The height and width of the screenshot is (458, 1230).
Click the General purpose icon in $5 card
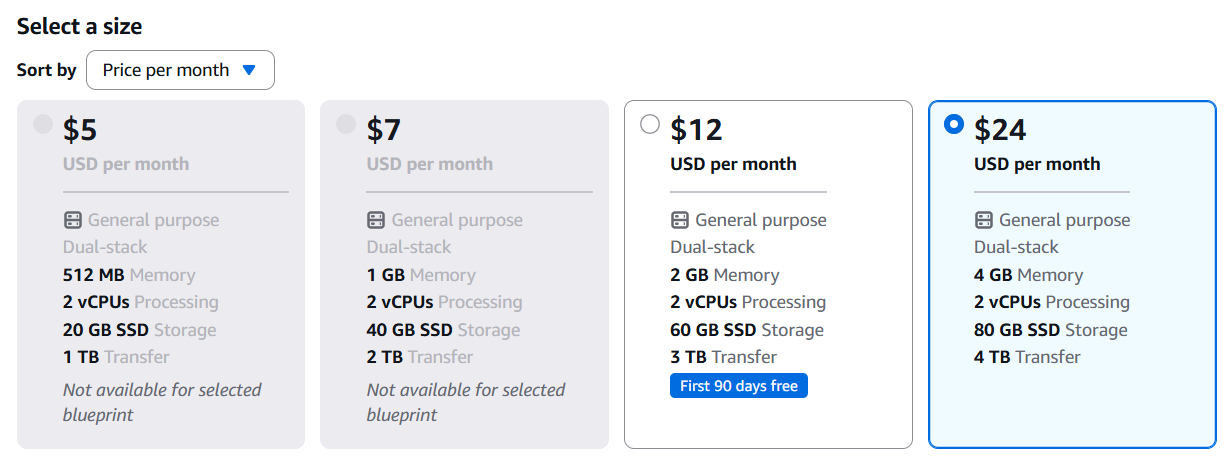(x=72, y=220)
